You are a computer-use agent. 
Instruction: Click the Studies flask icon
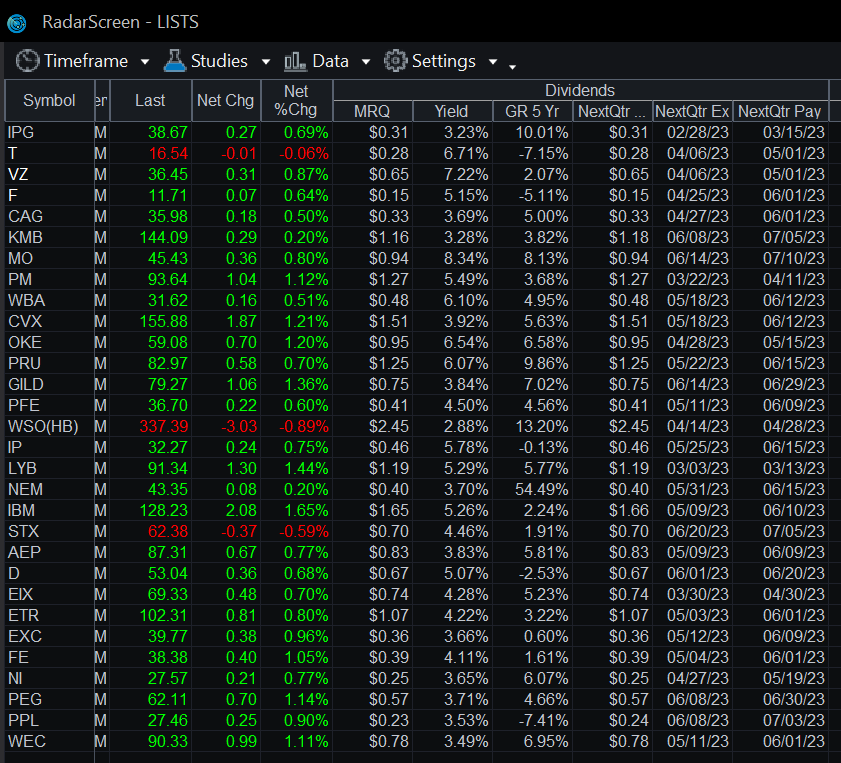point(174,61)
